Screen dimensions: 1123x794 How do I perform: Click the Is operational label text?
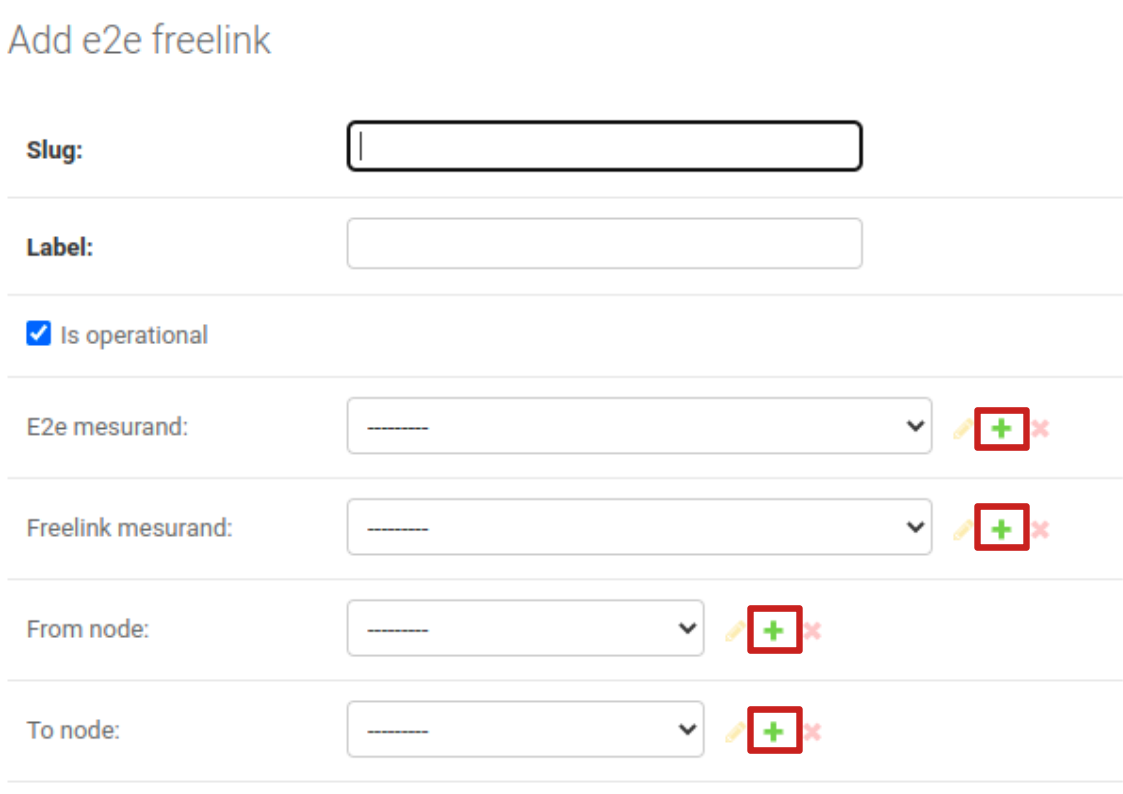coord(134,335)
